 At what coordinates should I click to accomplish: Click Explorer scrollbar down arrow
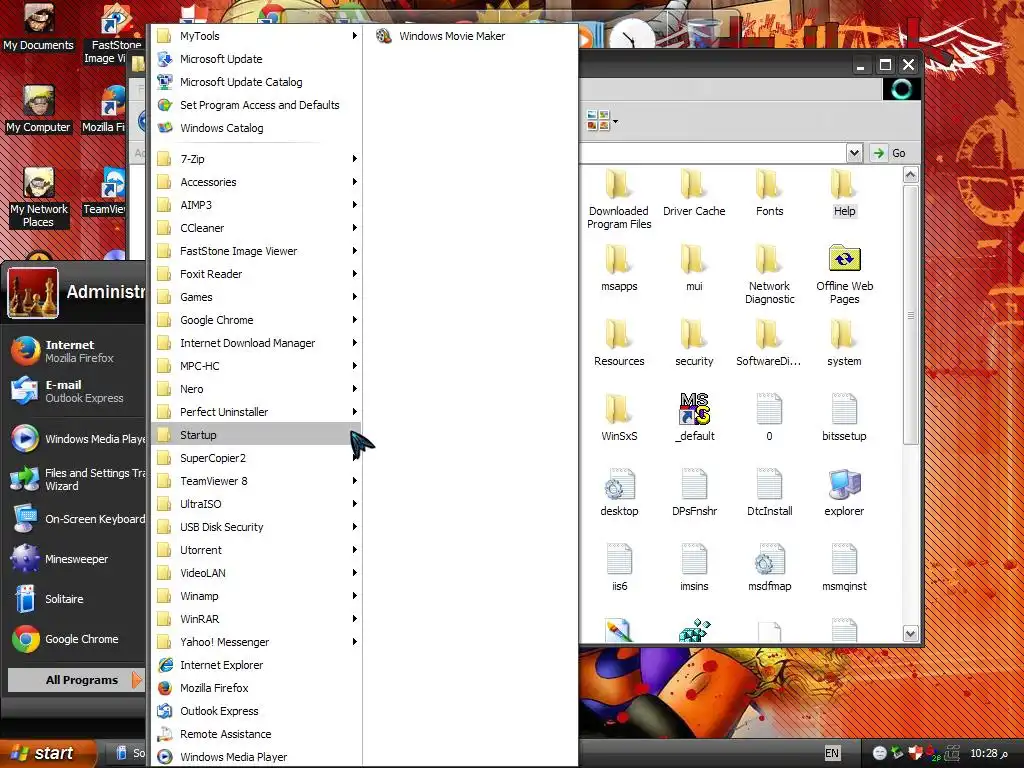pos(910,633)
